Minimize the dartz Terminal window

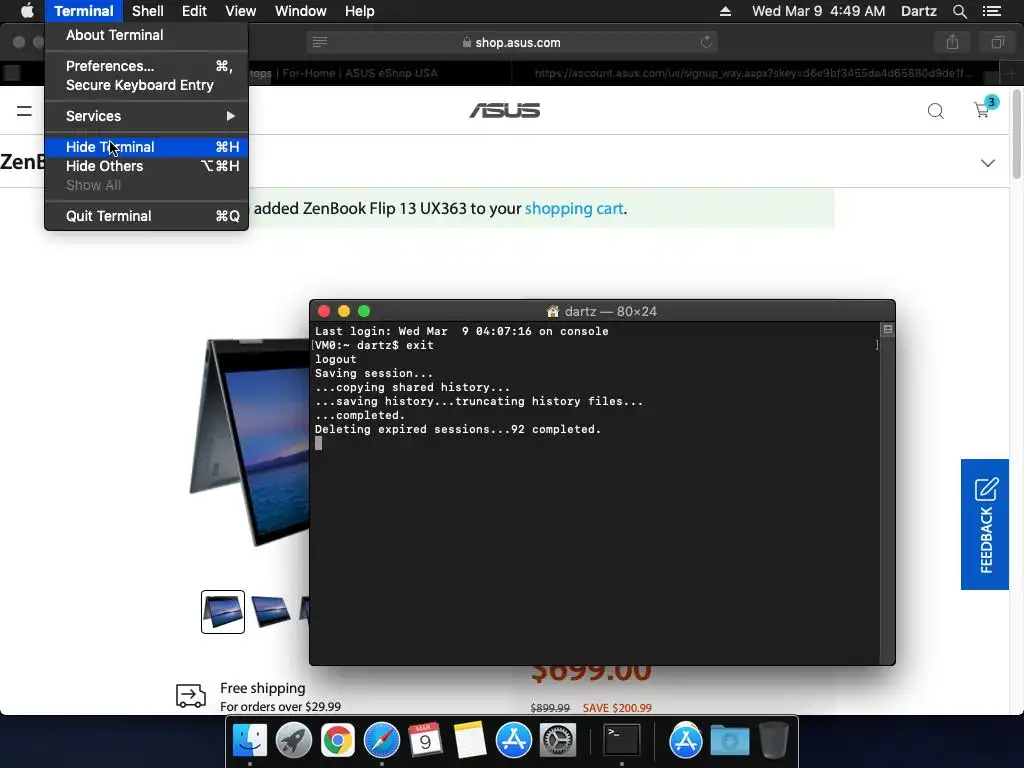coord(344,312)
